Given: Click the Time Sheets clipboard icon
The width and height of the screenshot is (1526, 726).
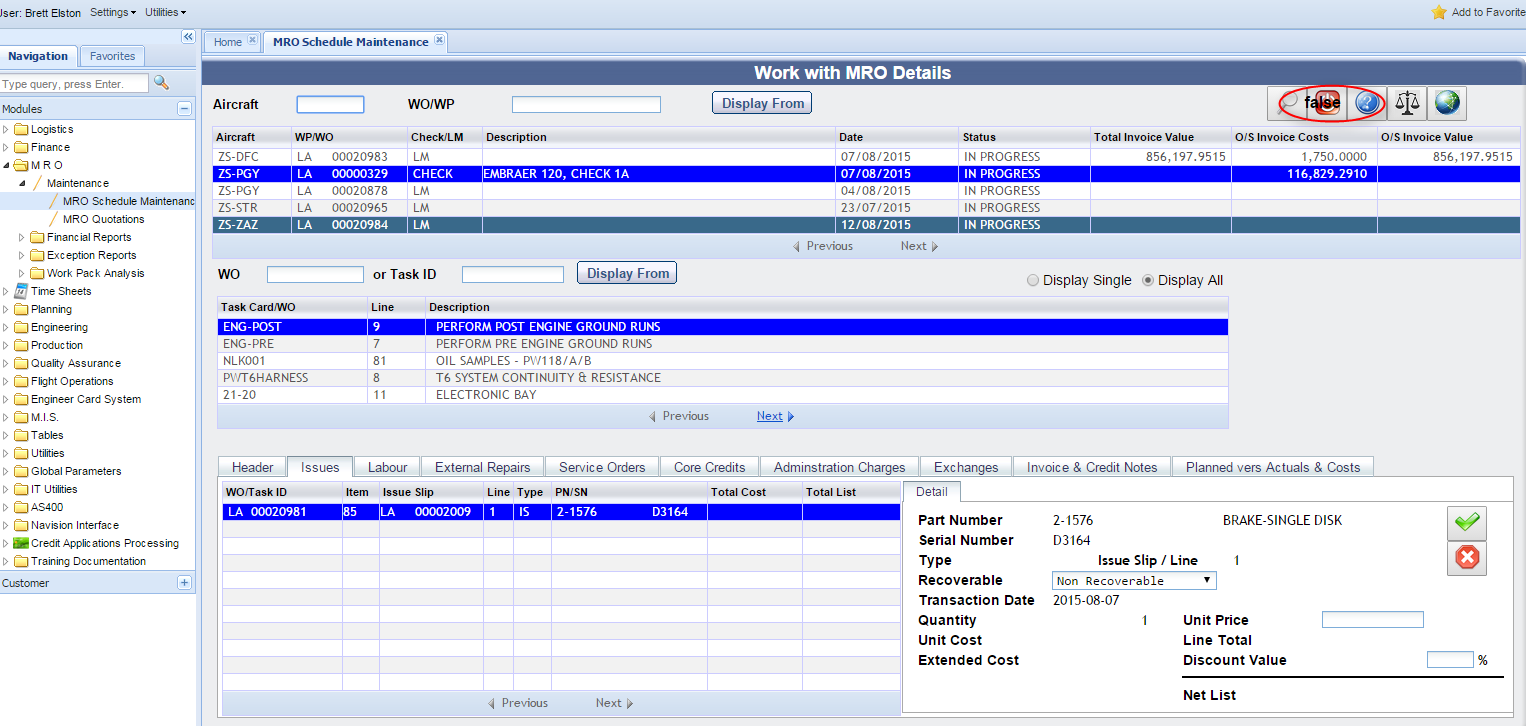Looking at the screenshot, I should pos(21,291).
